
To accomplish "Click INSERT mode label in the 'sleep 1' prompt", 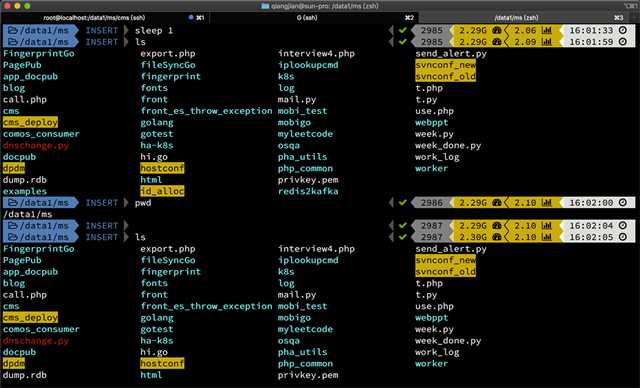I will click(x=102, y=30).
